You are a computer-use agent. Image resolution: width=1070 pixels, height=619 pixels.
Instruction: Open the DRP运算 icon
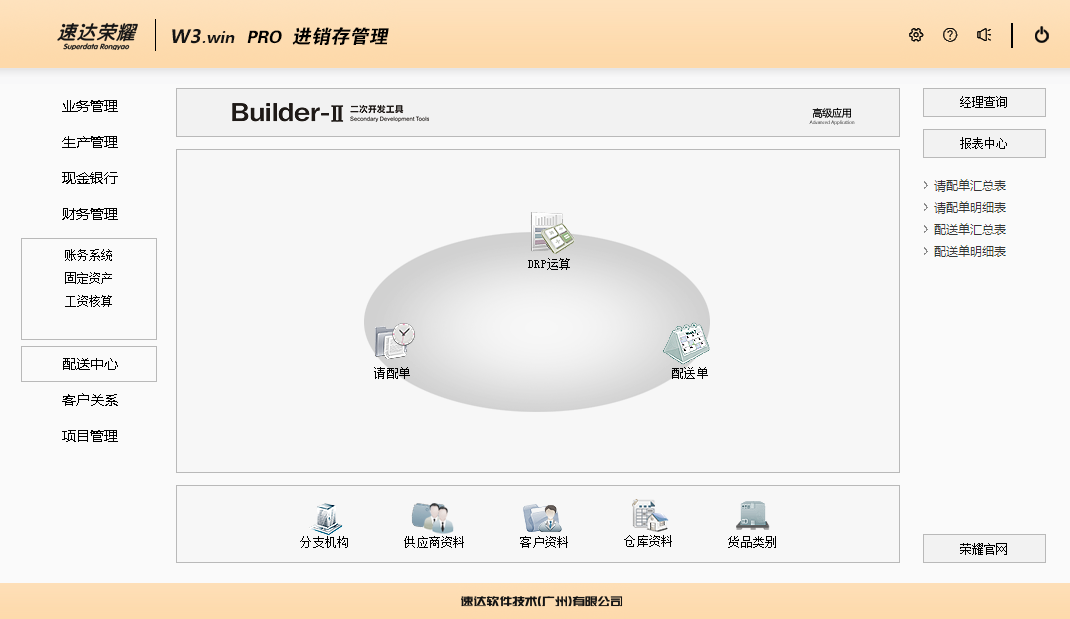[550, 233]
